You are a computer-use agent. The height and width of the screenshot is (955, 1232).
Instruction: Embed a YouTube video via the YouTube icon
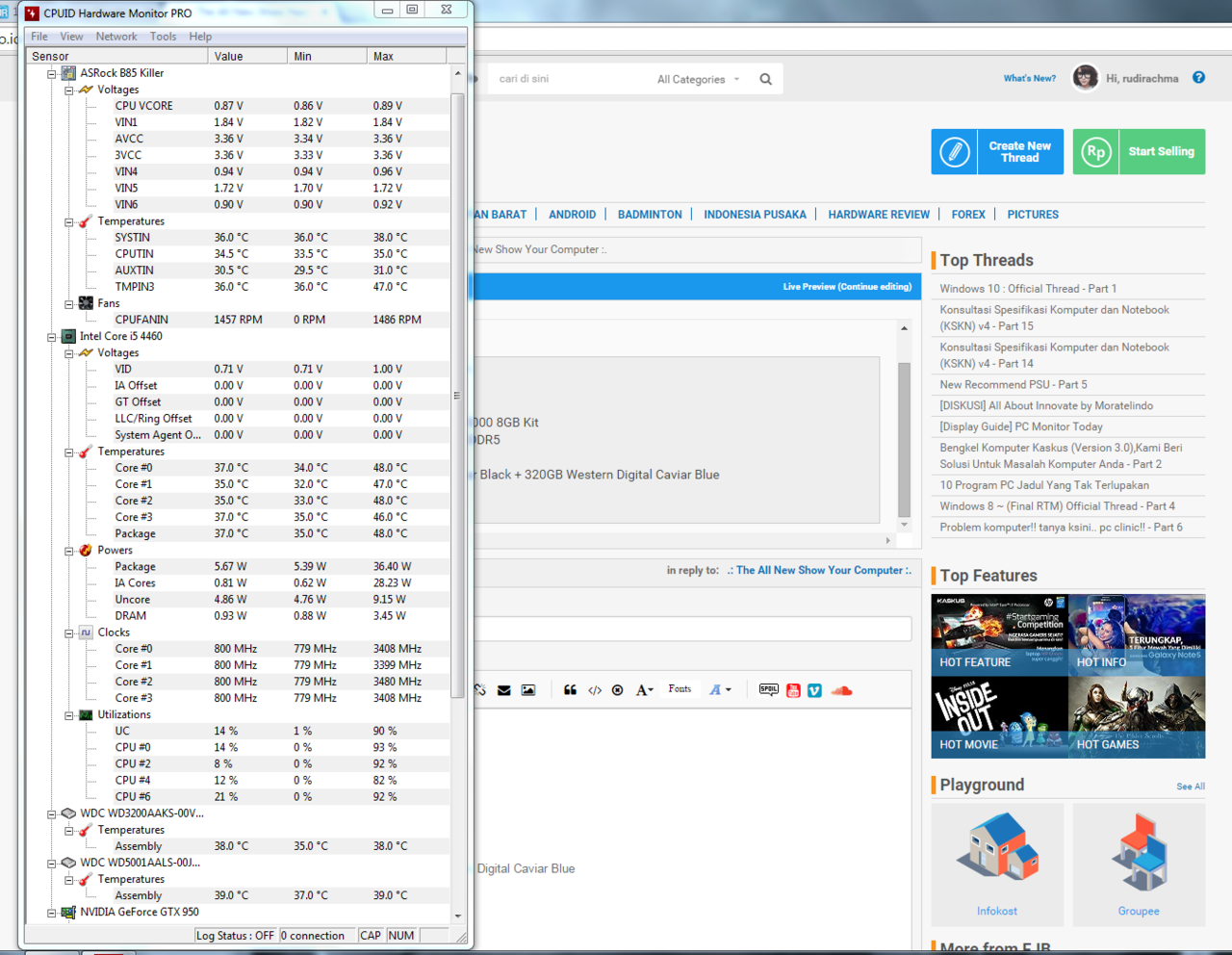click(x=793, y=690)
